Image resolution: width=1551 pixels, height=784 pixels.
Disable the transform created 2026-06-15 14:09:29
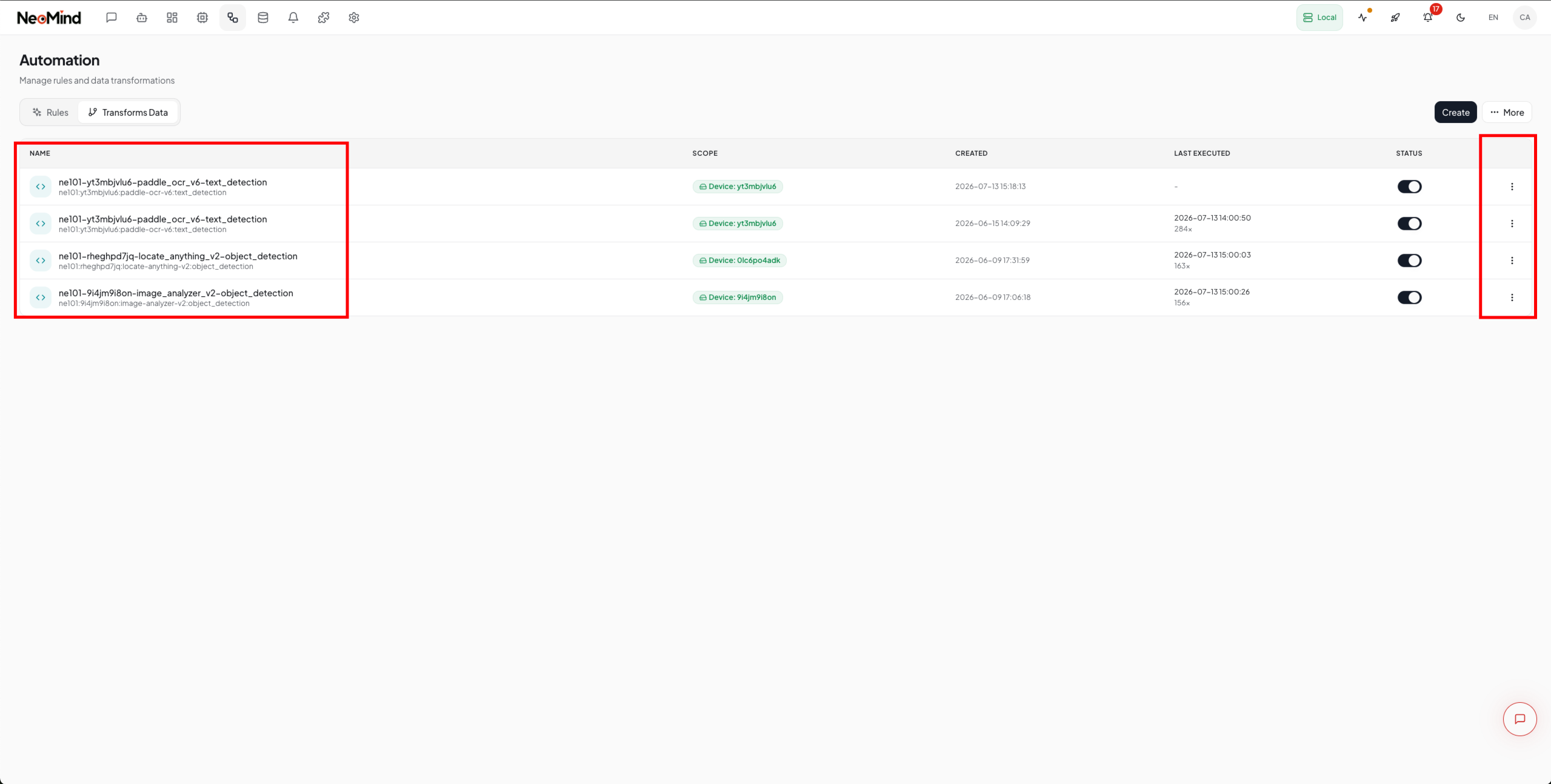pyautogui.click(x=1410, y=224)
